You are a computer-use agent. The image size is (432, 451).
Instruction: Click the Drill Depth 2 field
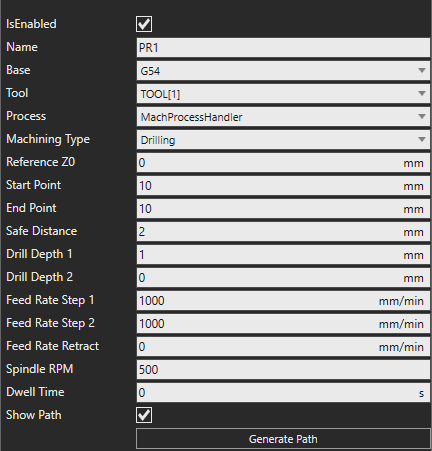tap(283, 278)
